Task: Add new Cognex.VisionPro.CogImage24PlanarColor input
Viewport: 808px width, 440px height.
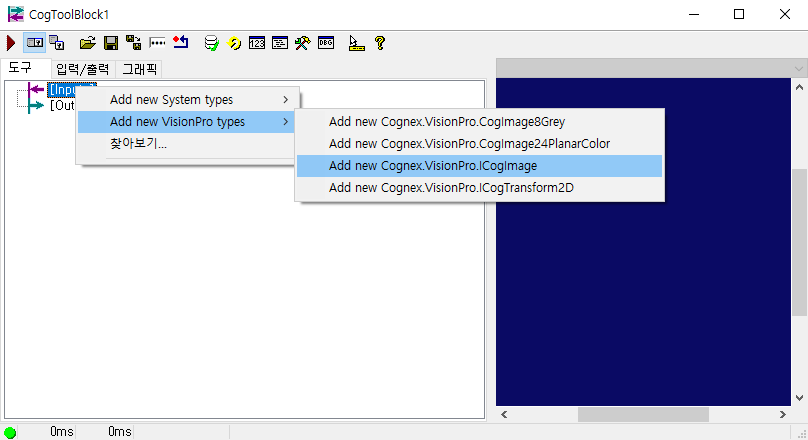Action: click(479, 144)
